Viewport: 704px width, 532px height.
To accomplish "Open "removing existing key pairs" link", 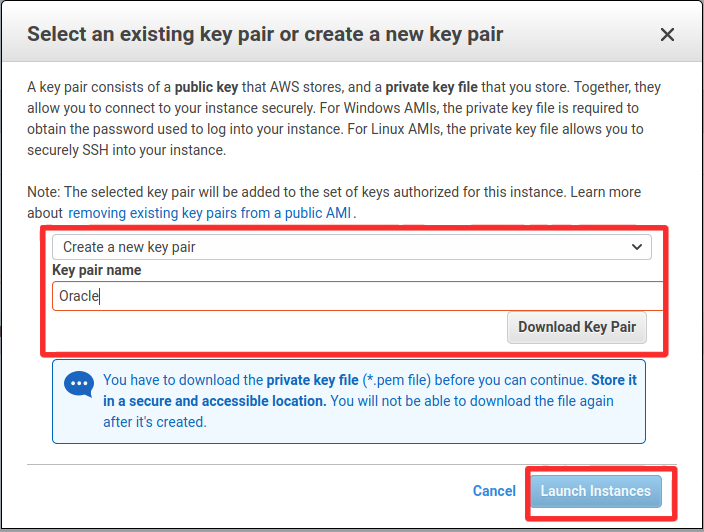I will [x=209, y=213].
